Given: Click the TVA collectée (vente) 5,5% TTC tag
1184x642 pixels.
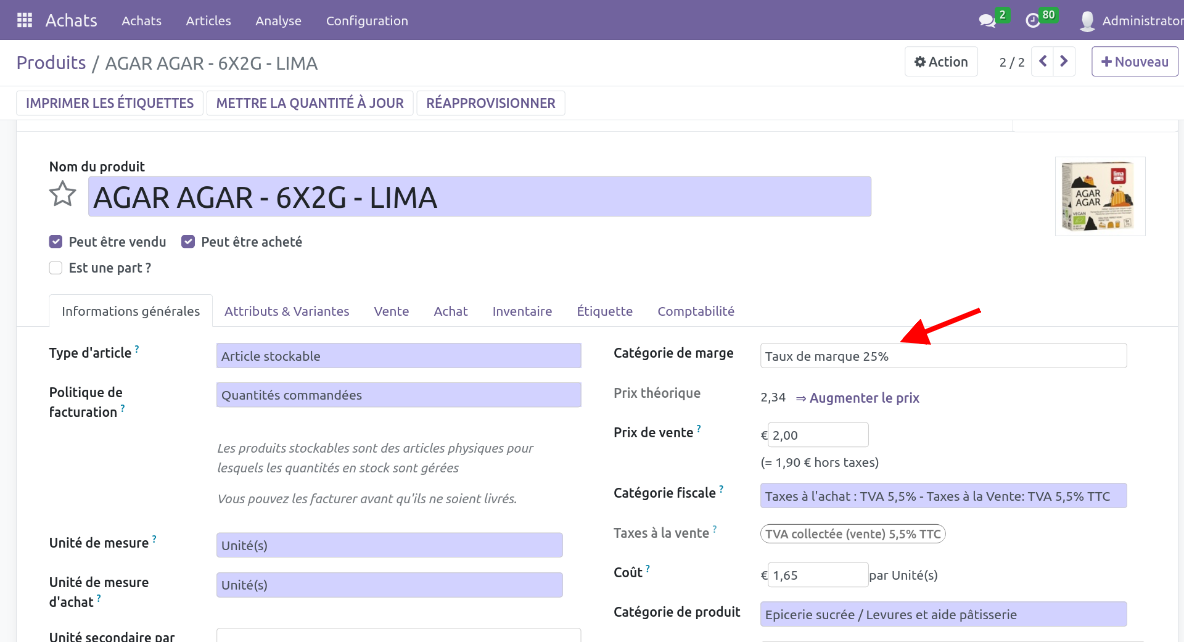Looking at the screenshot, I should coord(853,534).
